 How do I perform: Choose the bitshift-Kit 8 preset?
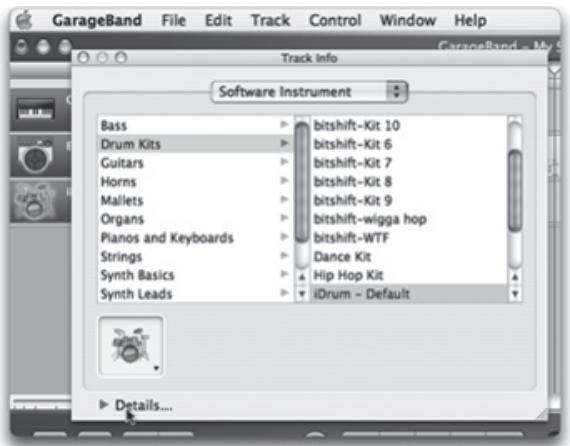(409, 181)
